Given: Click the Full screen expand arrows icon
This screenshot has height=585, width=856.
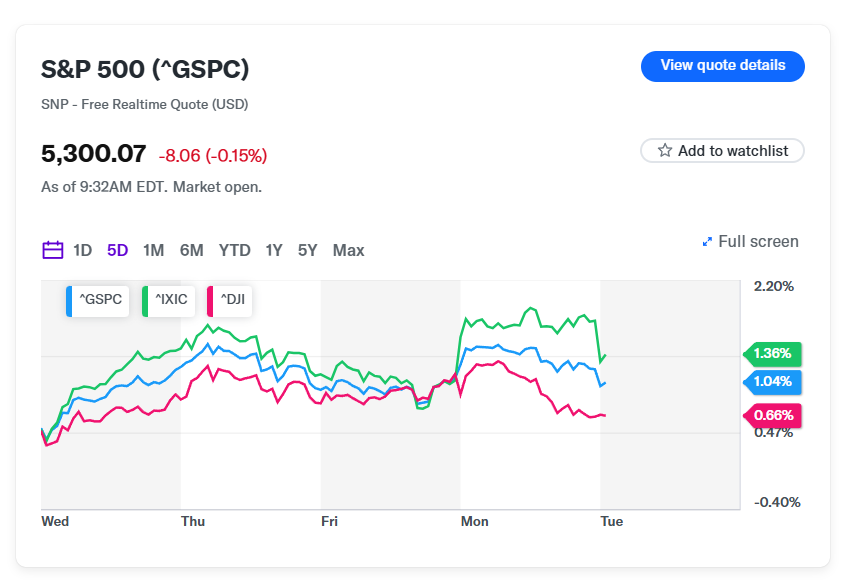Looking at the screenshot, I should (707, 242).
